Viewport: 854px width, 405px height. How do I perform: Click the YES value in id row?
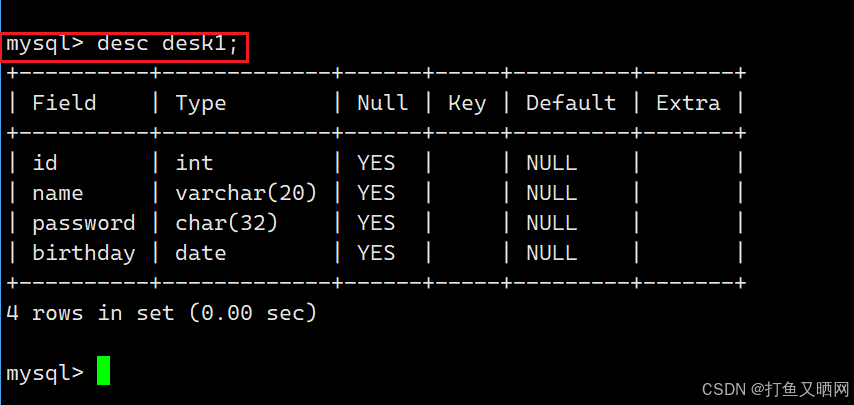pyautogui.click(x=376, y=163)
